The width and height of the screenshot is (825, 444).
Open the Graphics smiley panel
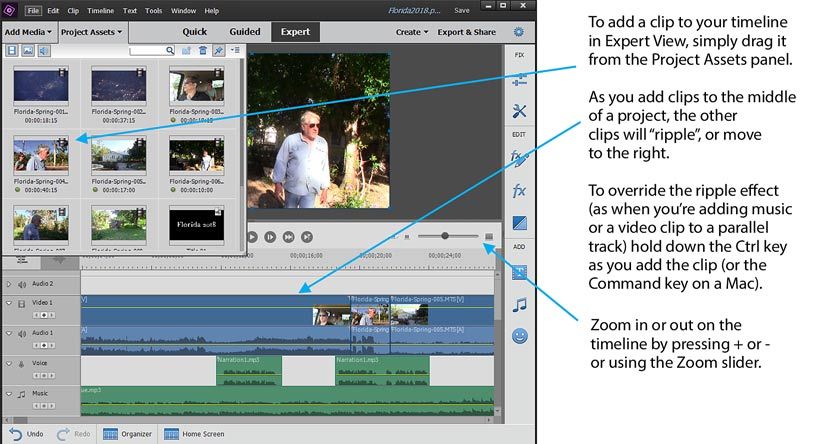[x=519, y=336]
